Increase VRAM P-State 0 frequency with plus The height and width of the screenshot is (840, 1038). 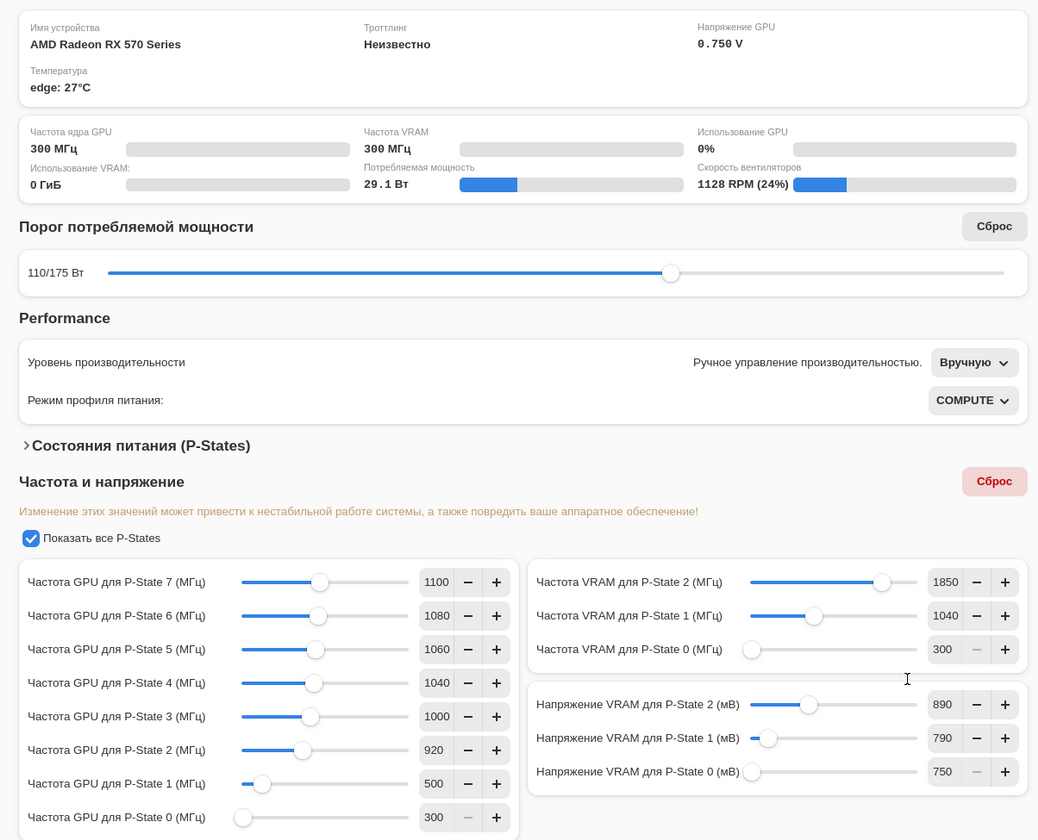[x=1004, y=649]
